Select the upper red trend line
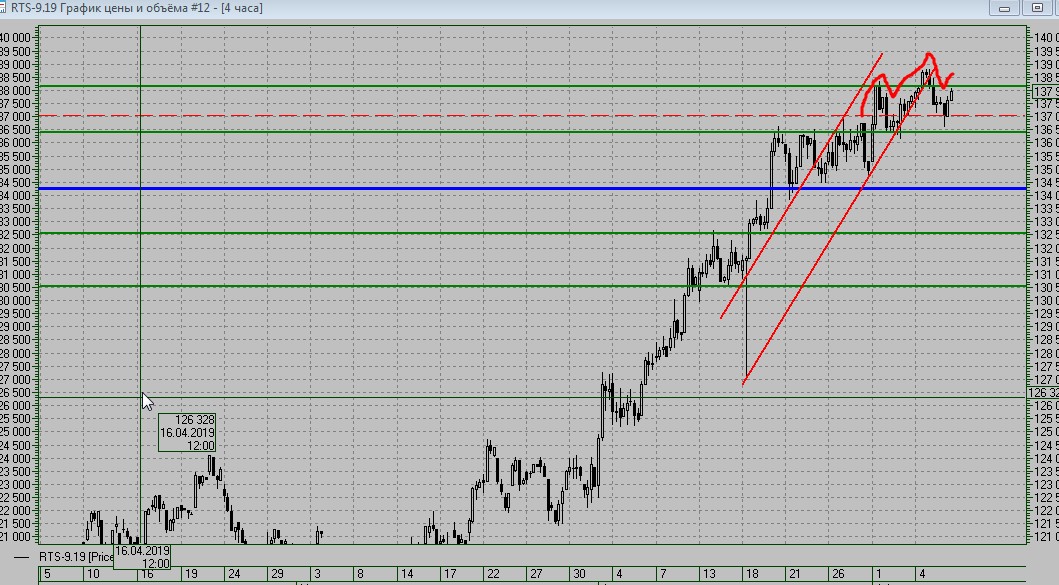The image size is (1059, 585). pos(802,185)
